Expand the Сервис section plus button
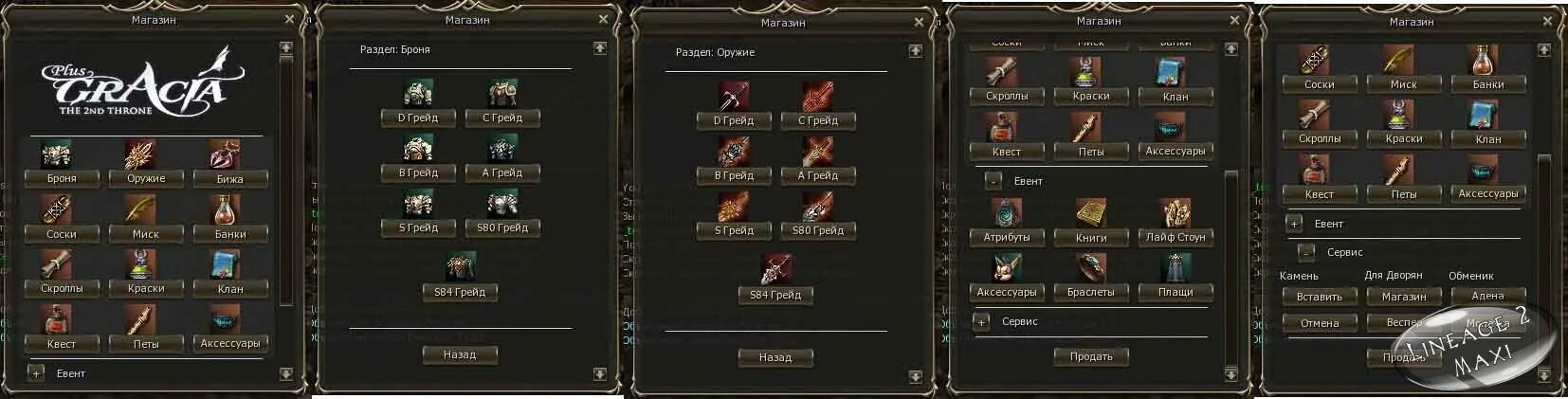Image resolution: width=1568 pixels, height=399 pixels. (x=982, y=322)
